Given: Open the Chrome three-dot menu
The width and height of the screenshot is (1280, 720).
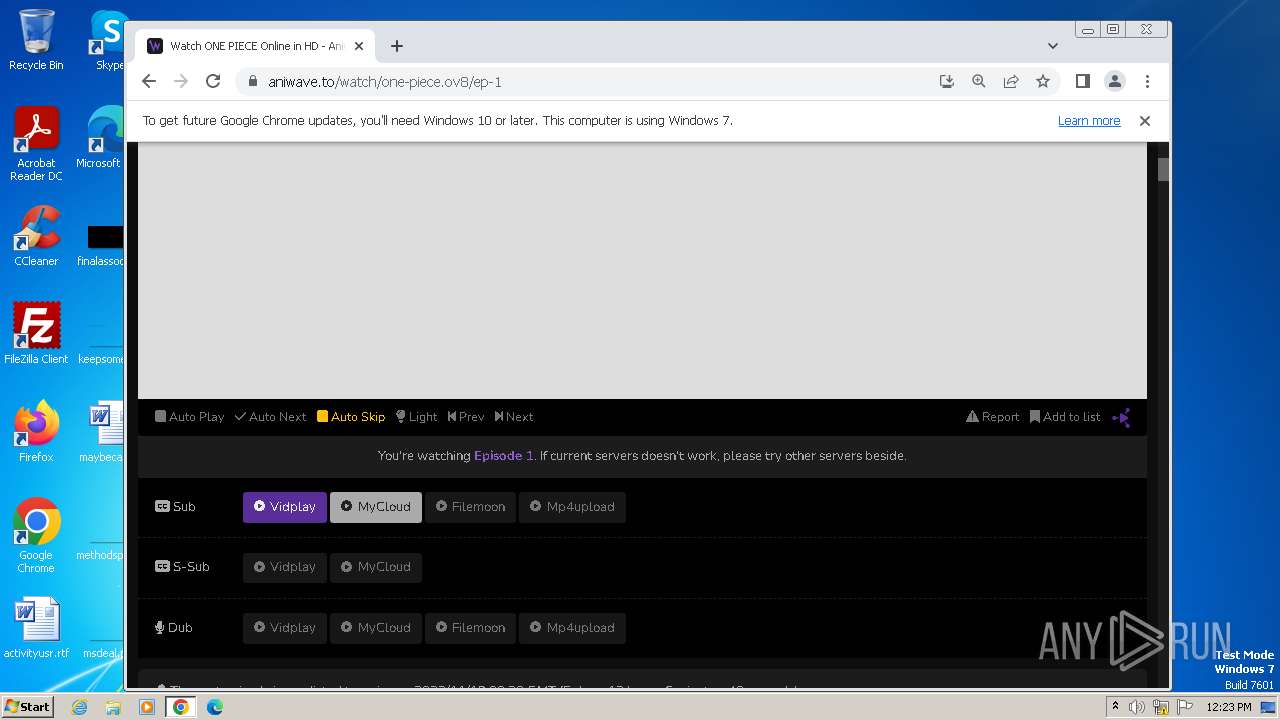Looking at the screenshot, I should click(x=1147, y=82).
